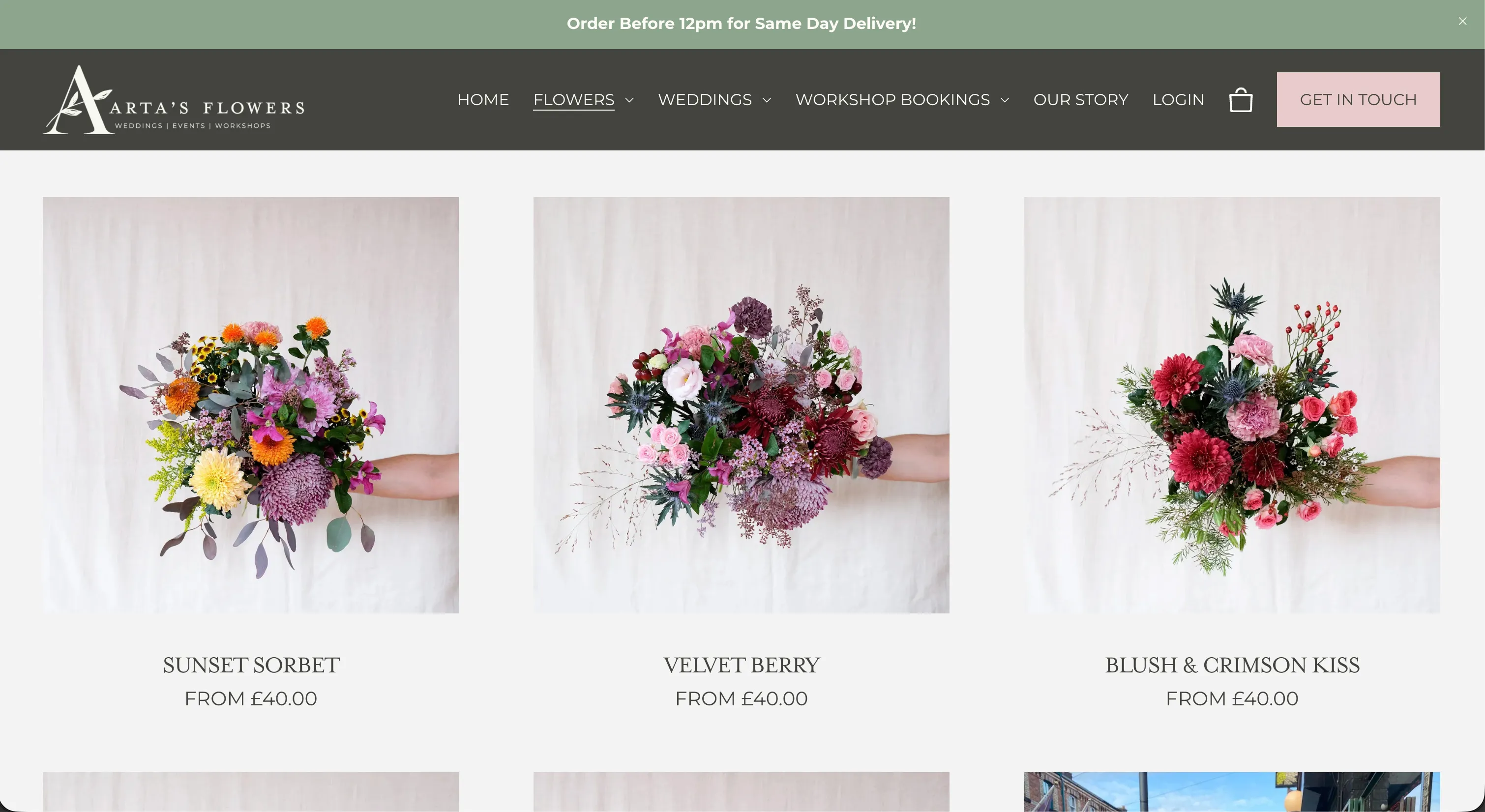
Task: Expand the Weddings dropdown chevron
Action: pos(767,100)
